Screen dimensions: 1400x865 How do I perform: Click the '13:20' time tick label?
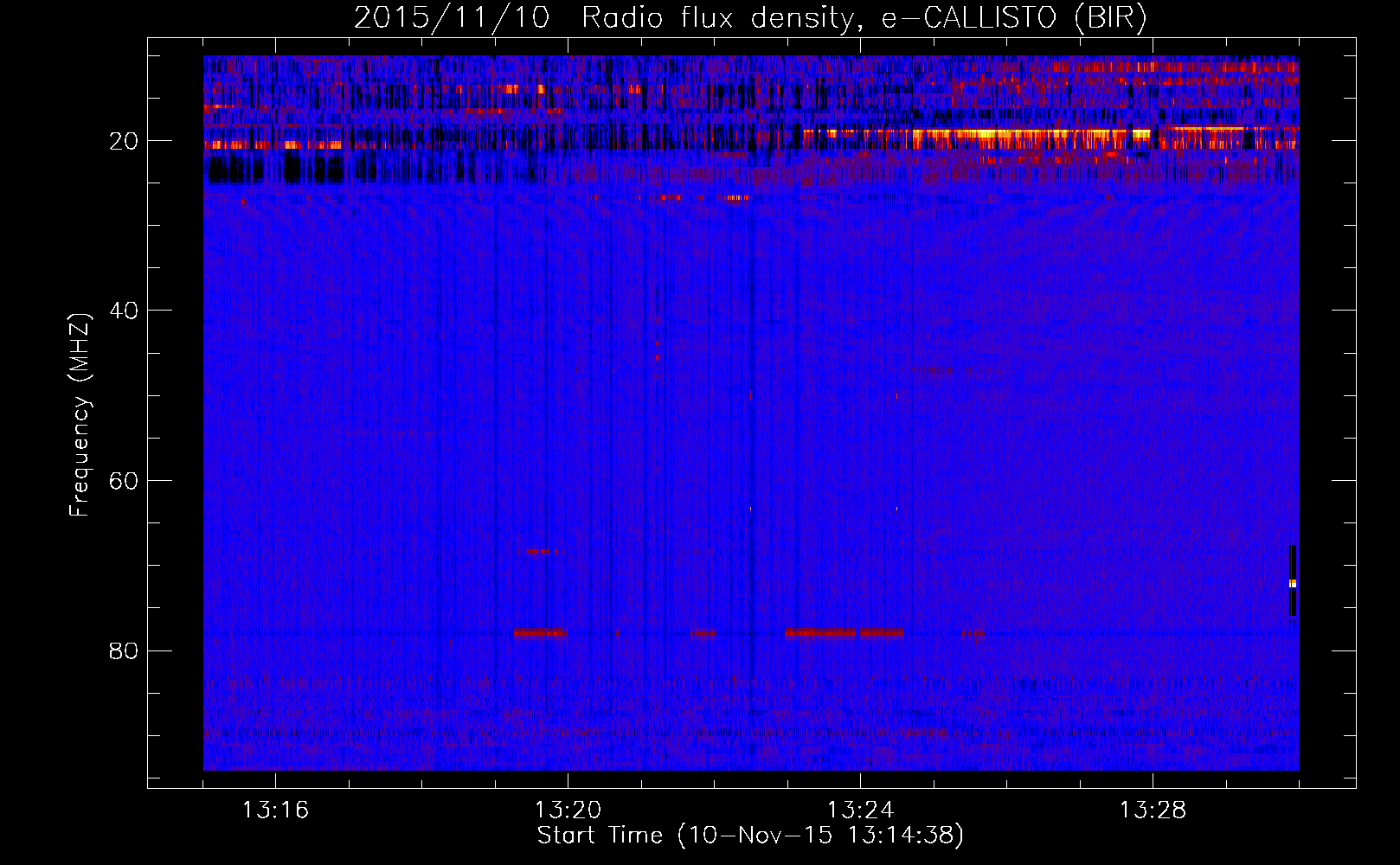click(x=568, y=811)
